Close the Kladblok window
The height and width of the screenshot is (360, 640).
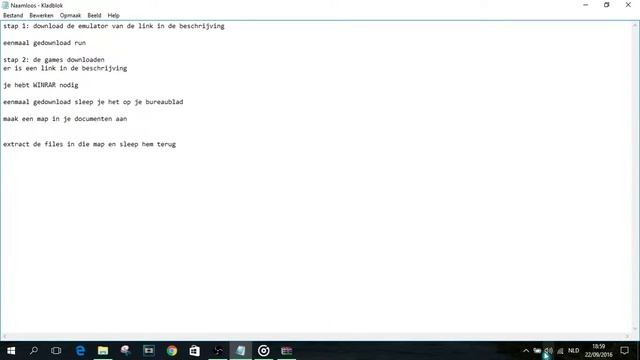628,5
